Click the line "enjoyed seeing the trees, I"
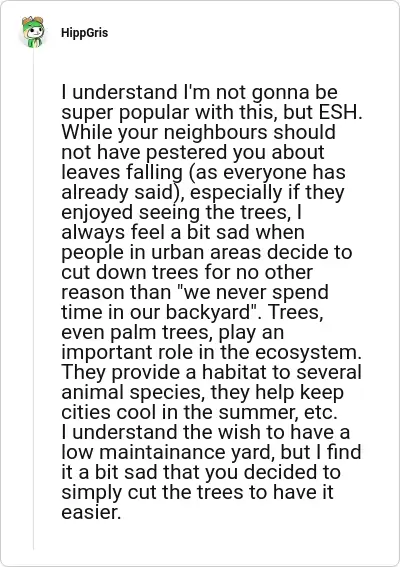400x567 pixels. (181, 212)
